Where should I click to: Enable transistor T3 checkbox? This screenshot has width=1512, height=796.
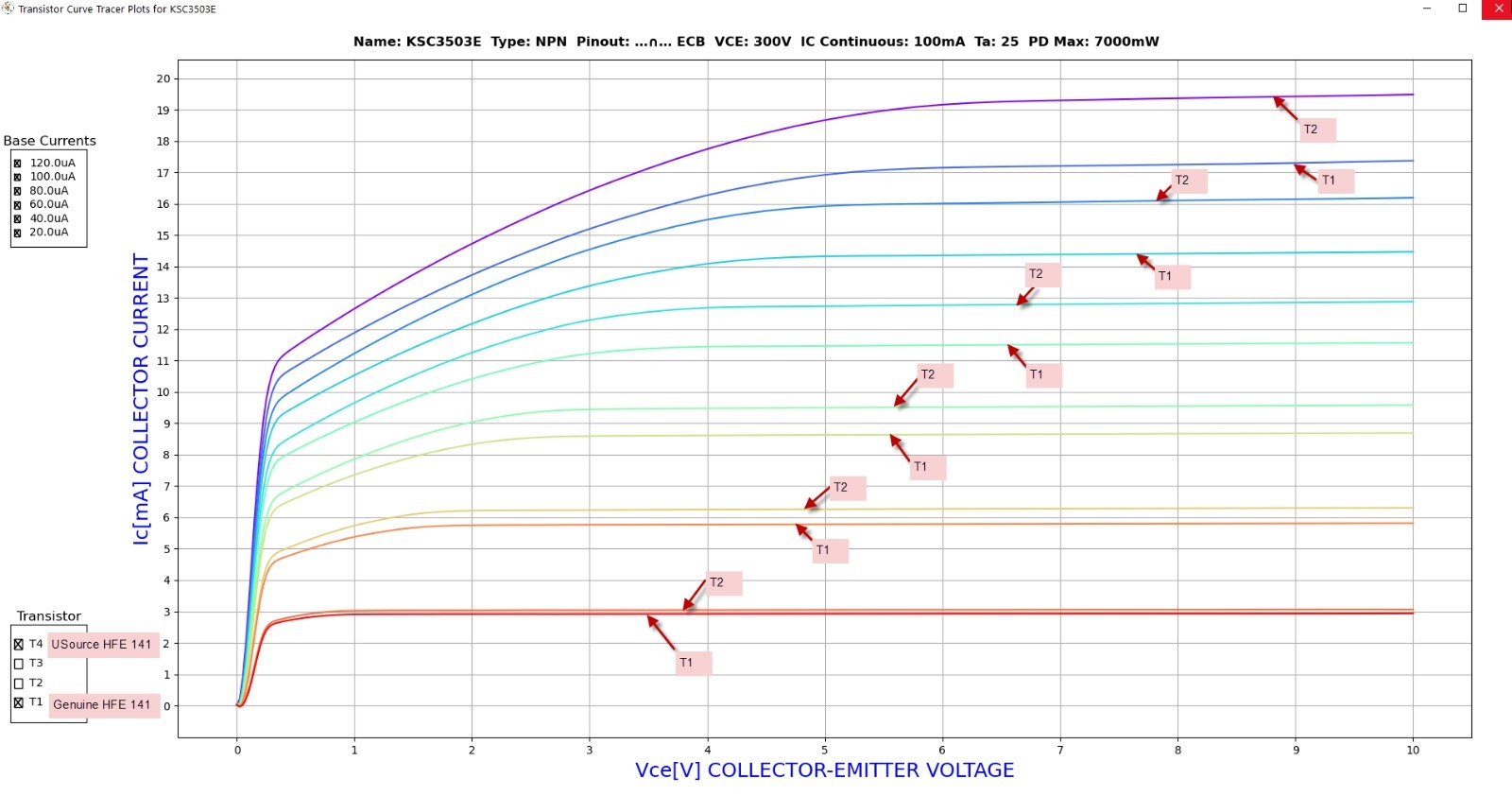19,664
